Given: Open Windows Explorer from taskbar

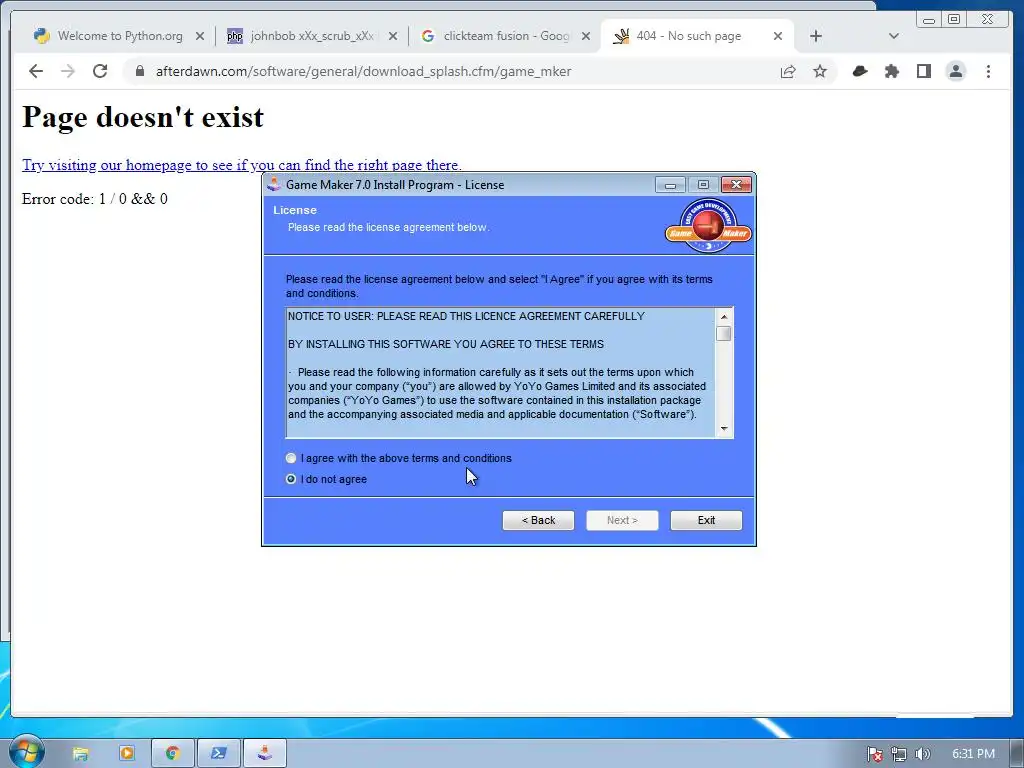Looking at the screenshot, I should [x=80, y=754].
